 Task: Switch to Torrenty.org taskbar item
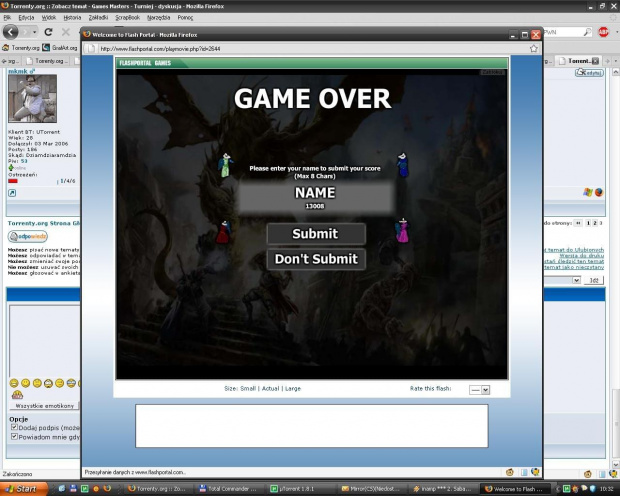coord(158,489)
